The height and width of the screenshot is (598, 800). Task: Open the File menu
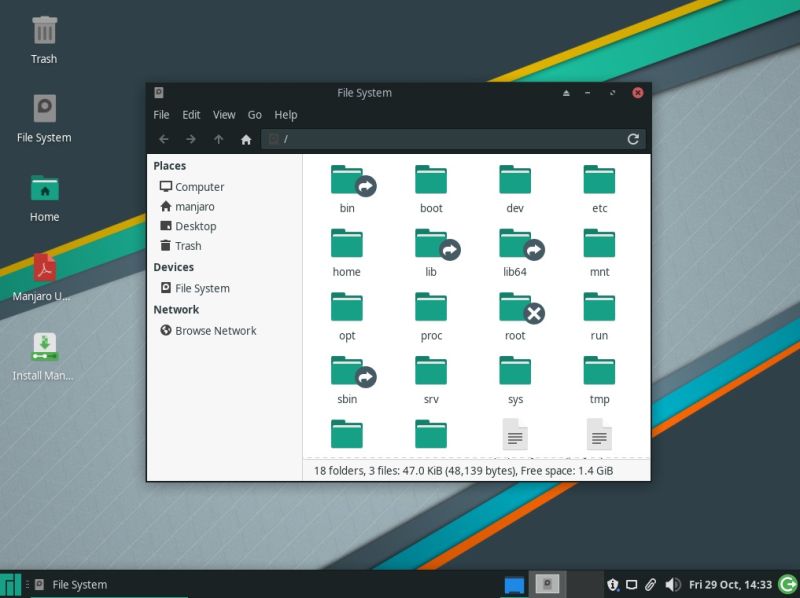point(160,115)
